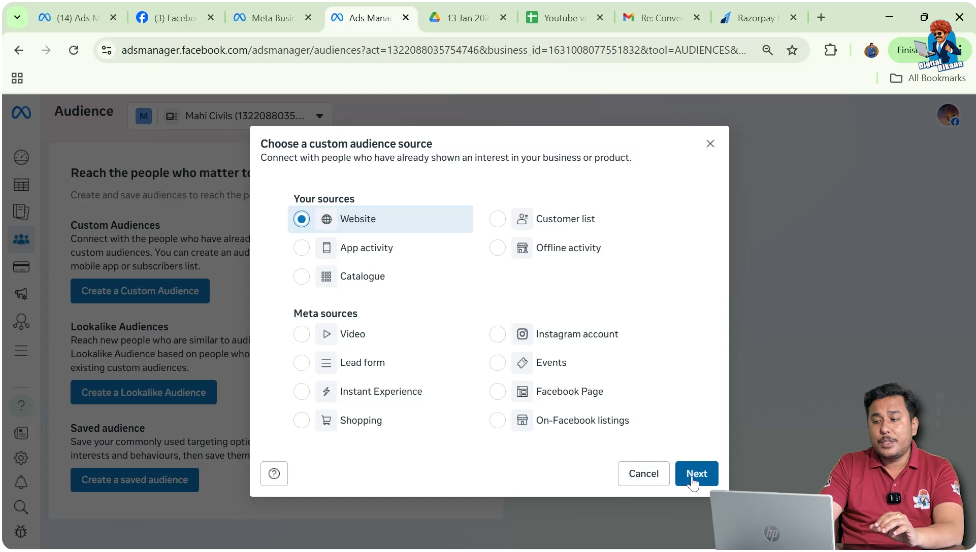Select the Shopping radio button
Image resolution: width=976 pixels, height=552 pixels.
click(301, 421)
